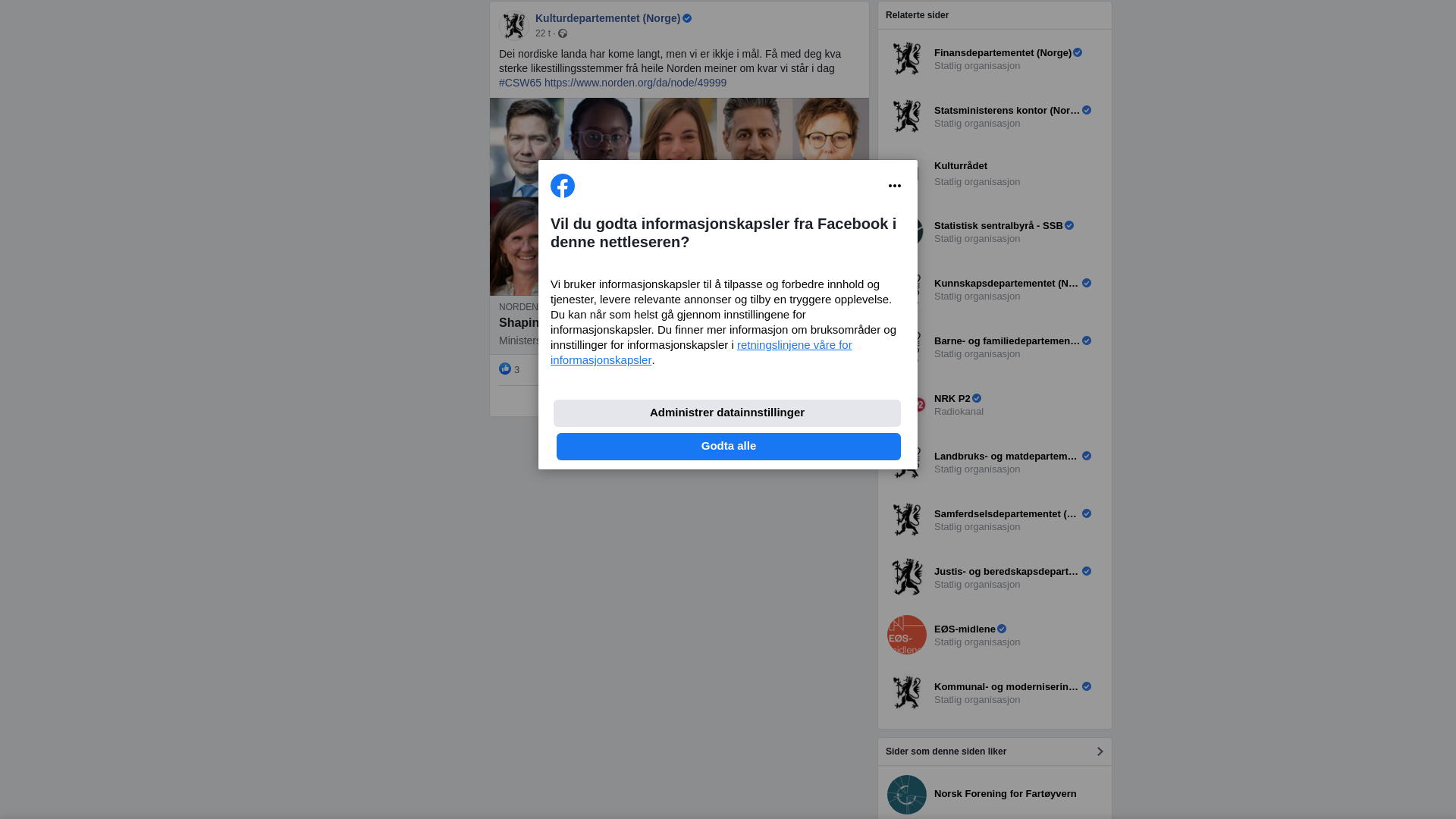Click the Justis- og beredskapsdepartementet crest icon

coord(907,577)
